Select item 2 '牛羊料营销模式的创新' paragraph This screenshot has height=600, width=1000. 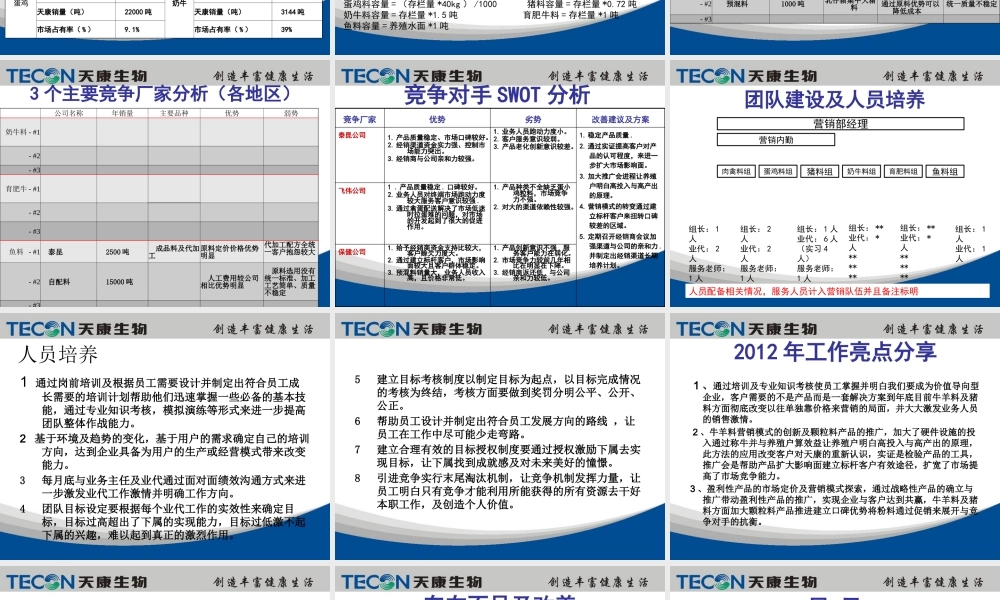[834, 453]
